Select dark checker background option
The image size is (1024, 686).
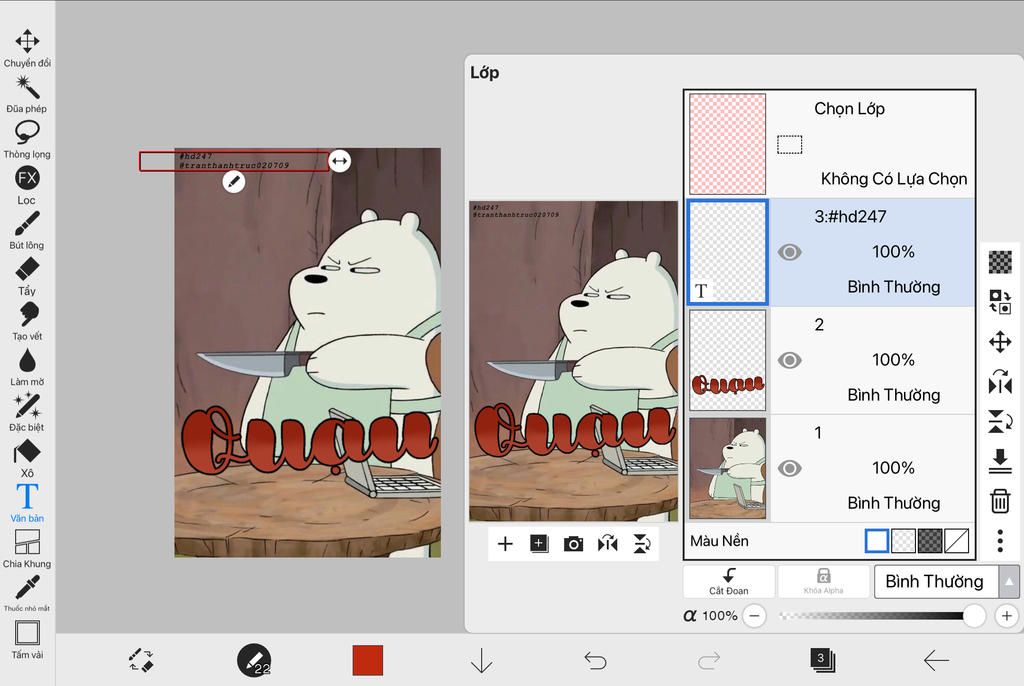(930, 541)
